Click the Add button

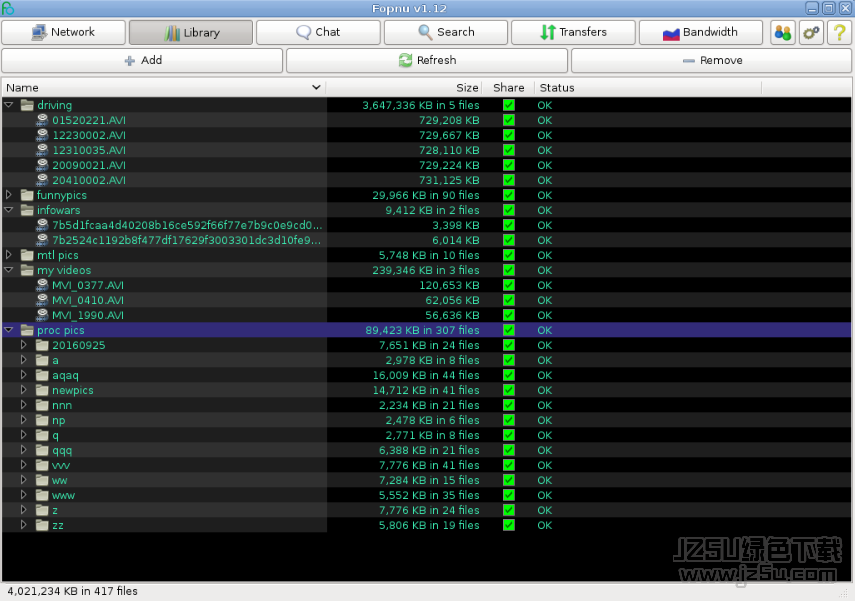point(142,61)
